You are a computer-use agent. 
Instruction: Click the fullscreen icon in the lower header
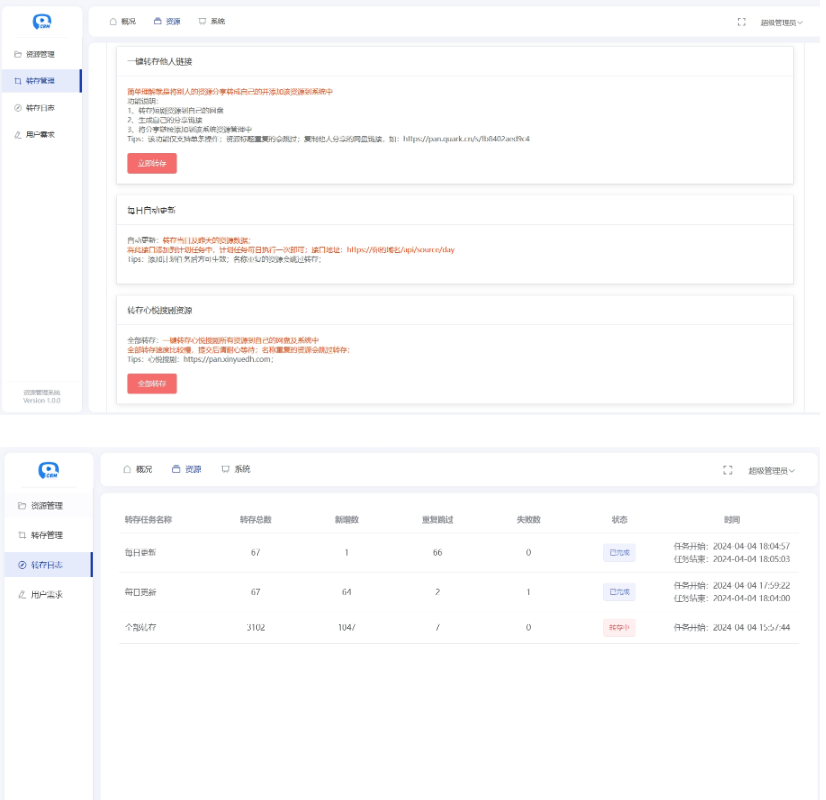727,469
